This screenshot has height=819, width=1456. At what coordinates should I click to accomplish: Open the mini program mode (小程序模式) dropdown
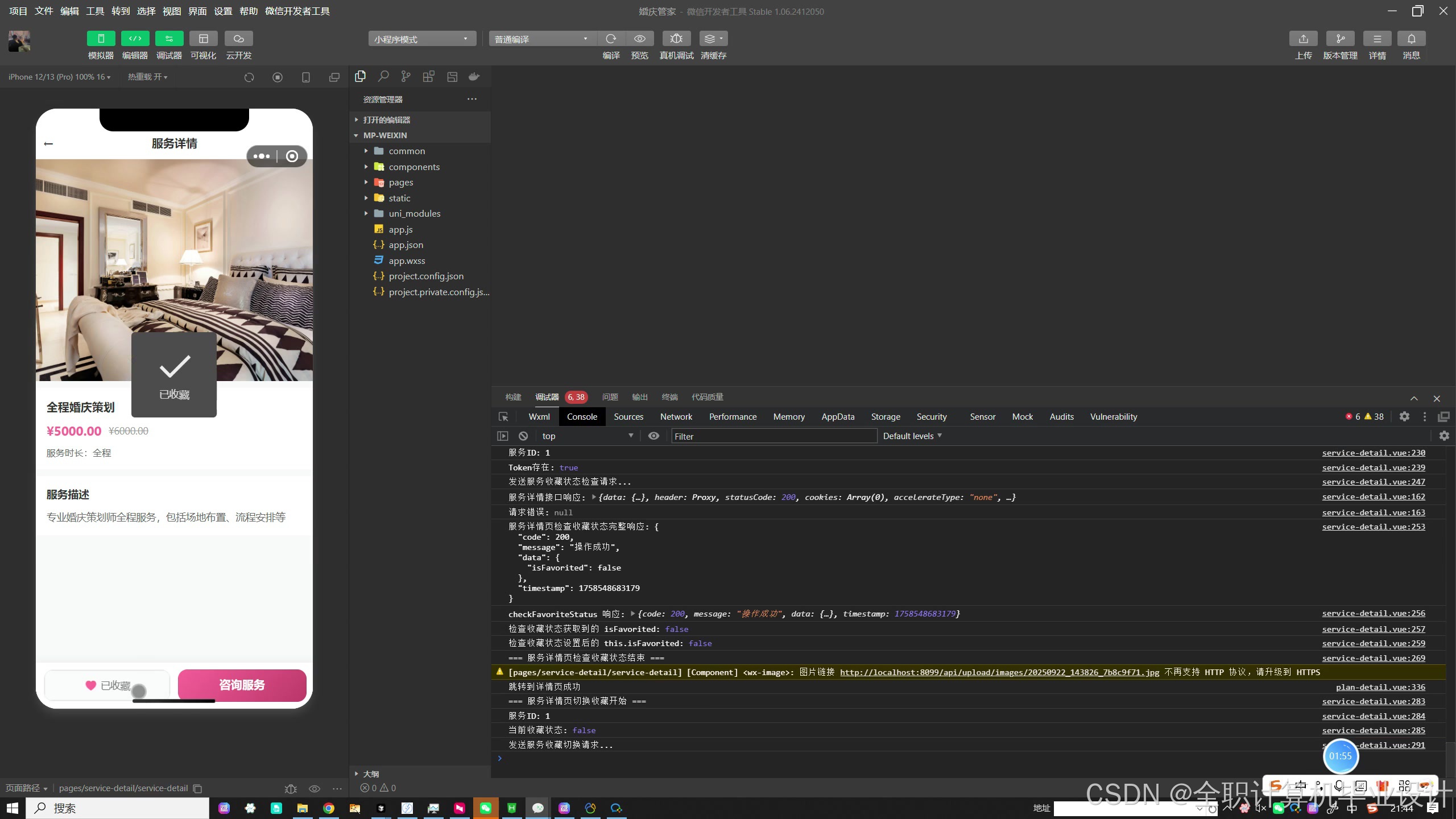(x=421, y=39)
